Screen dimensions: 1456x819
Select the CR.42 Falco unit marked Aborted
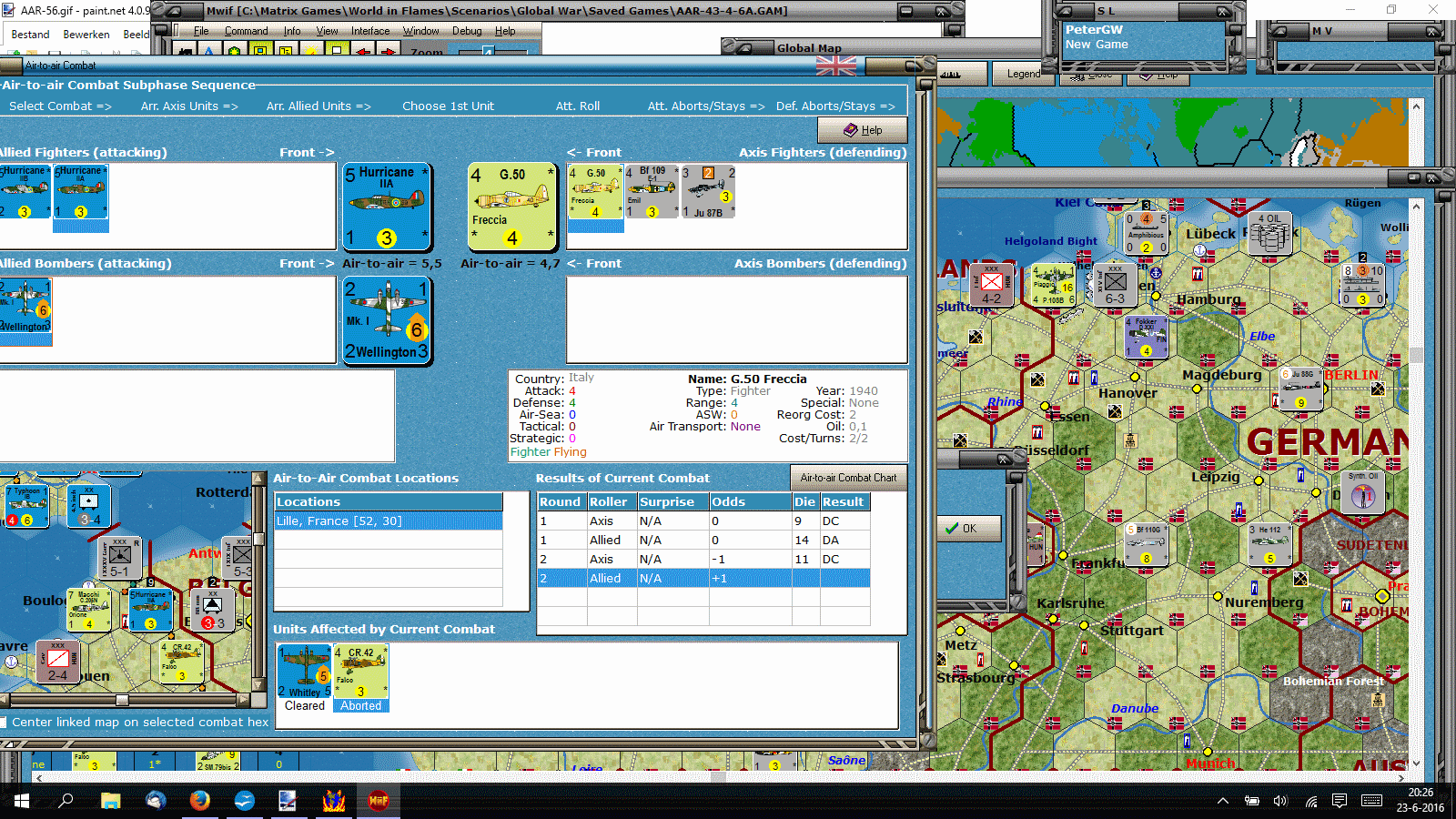[x=361, y=678]
